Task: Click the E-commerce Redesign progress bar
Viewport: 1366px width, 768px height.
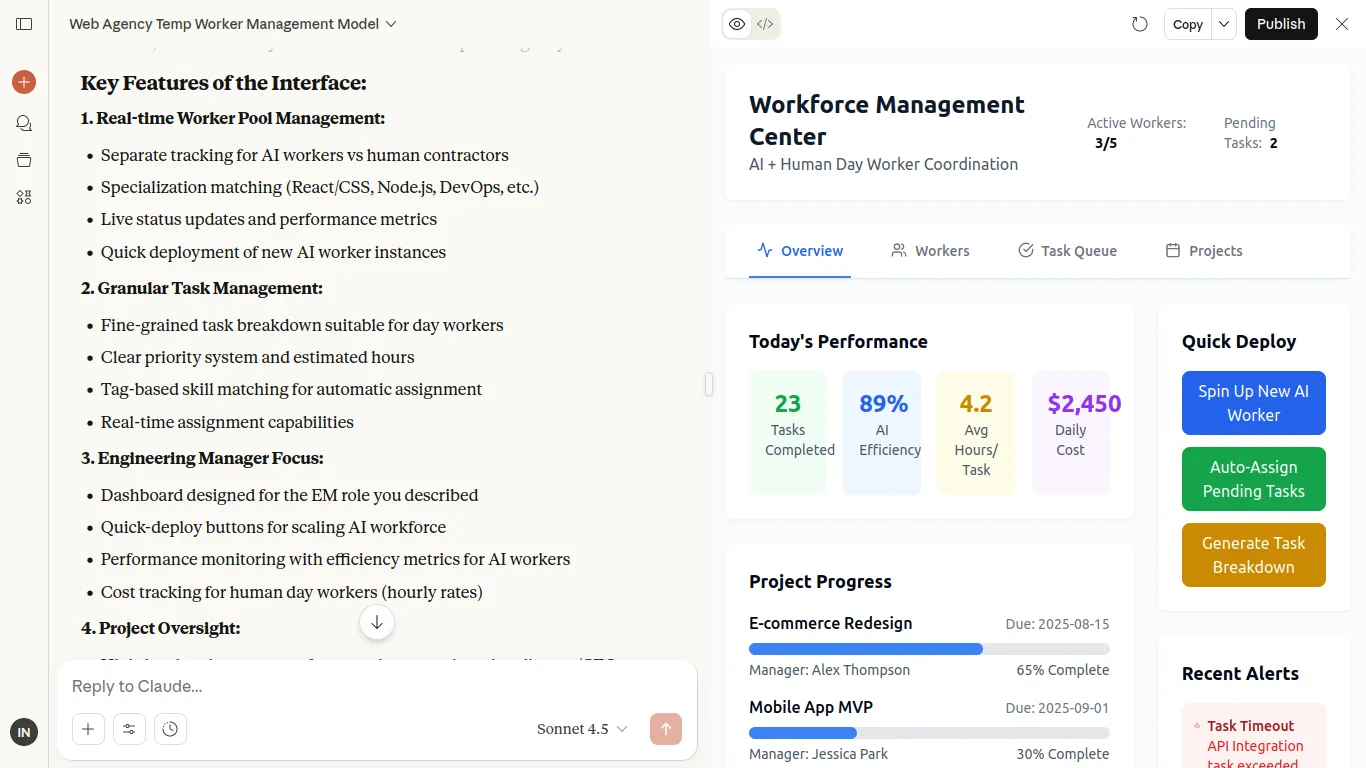Action: tap(928, 649)
